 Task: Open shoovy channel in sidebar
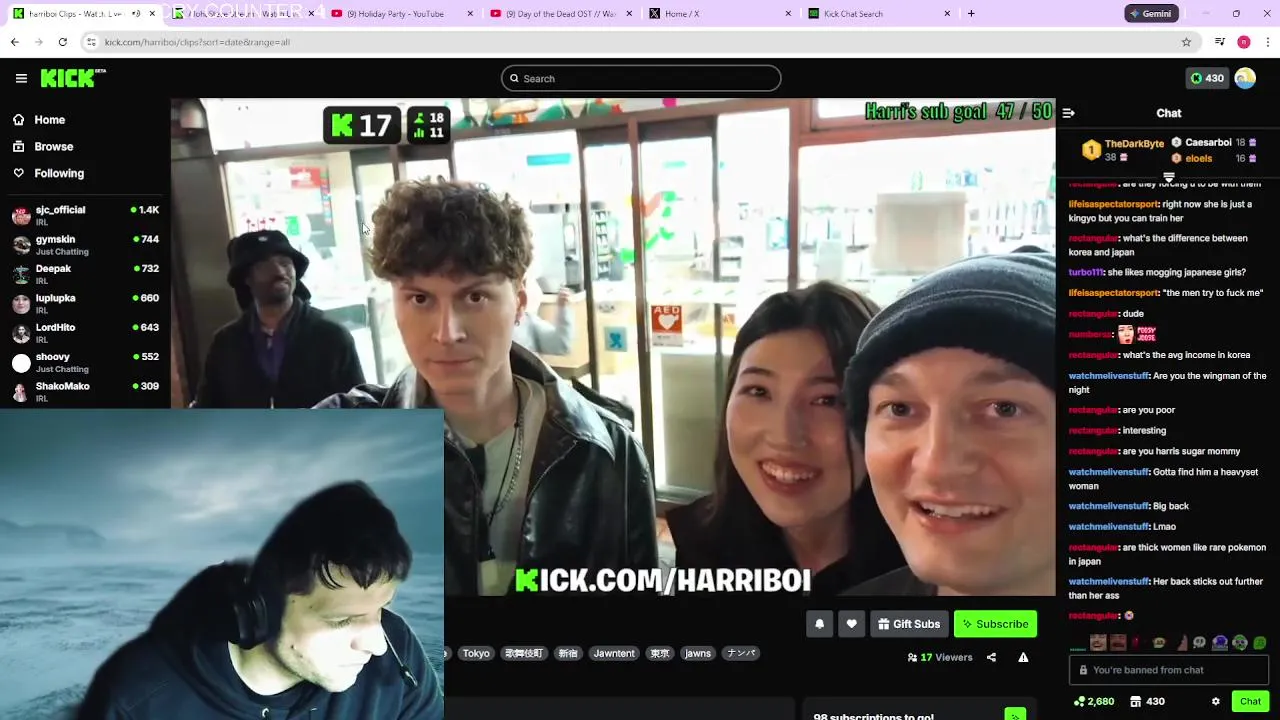point(85,362)
